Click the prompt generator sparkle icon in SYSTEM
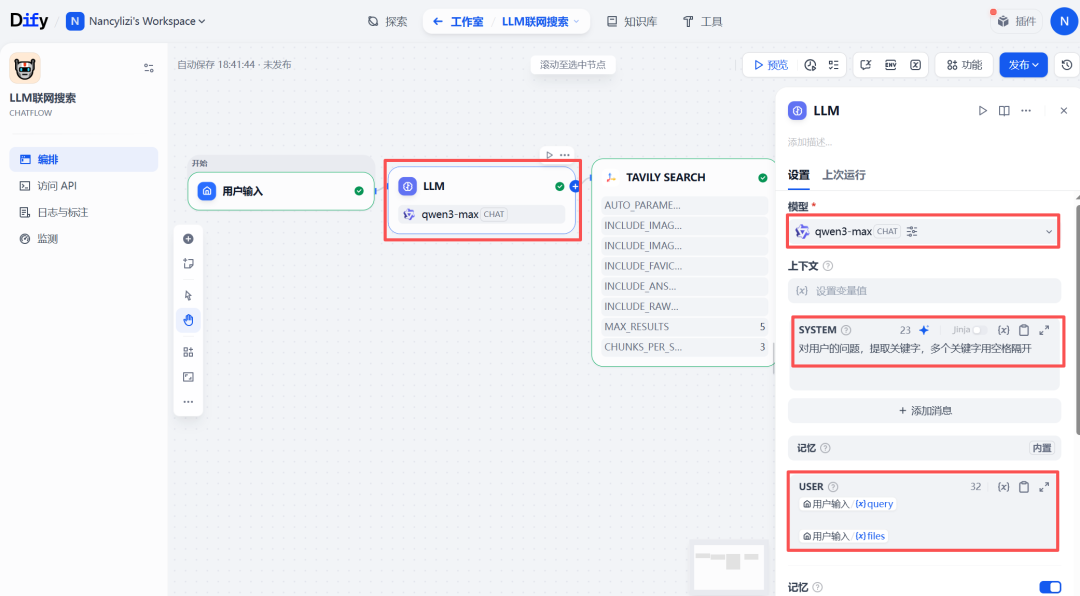Image resolution: width=1080 pixels, height=596 pixels. pyautogui.click(x=924, y=330)
